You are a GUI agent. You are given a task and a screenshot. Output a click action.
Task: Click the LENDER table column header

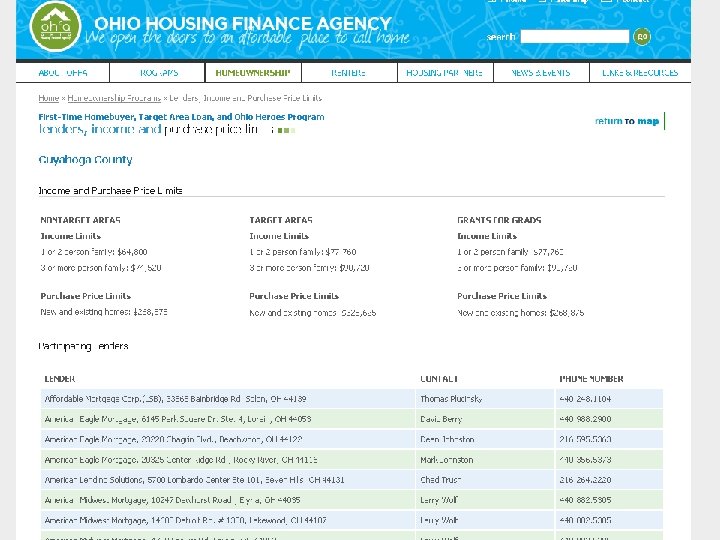60,379
